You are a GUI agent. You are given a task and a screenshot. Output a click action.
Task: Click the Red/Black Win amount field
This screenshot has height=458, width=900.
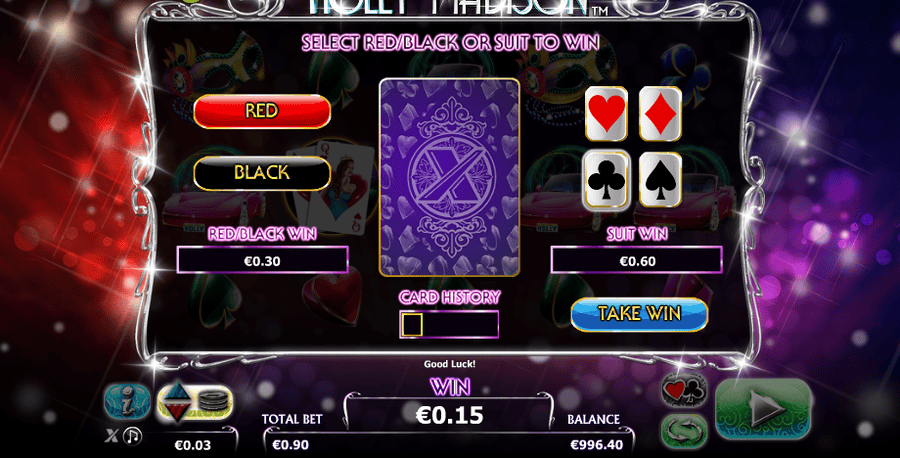click(x=262, y=261)
